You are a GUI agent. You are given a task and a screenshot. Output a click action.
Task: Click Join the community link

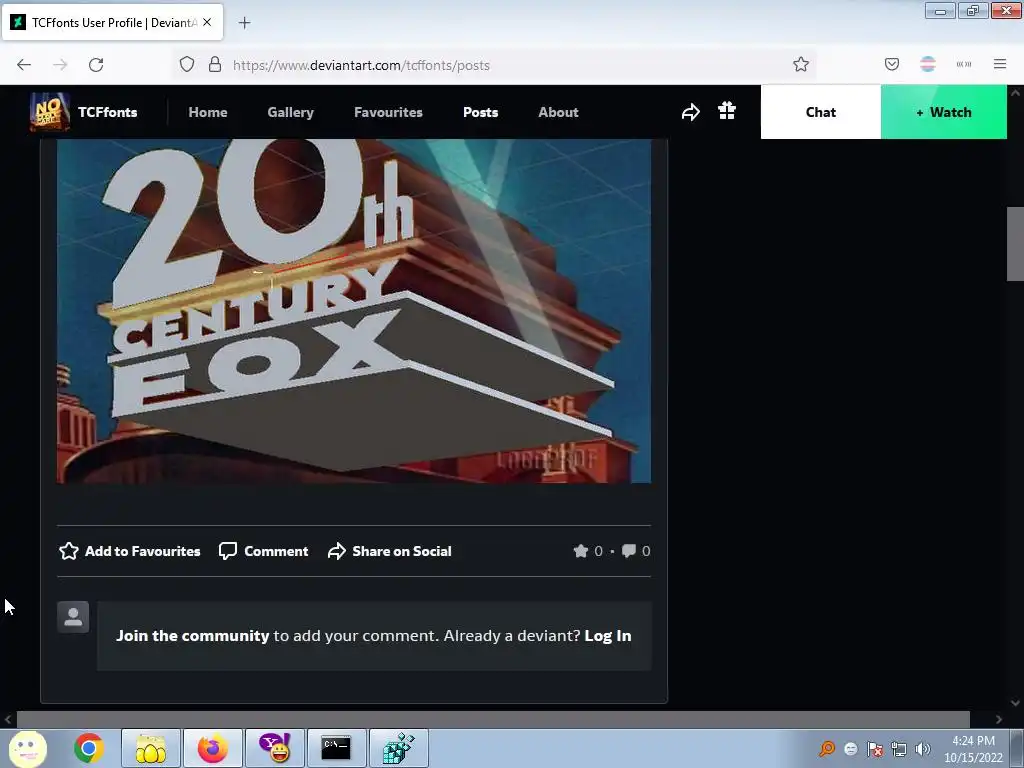(x=193, y=635)
